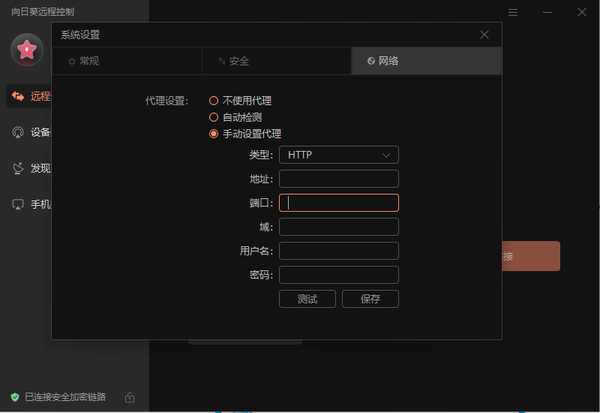
Task: Select 自动检测 radio option
Action: coord(214,117)
